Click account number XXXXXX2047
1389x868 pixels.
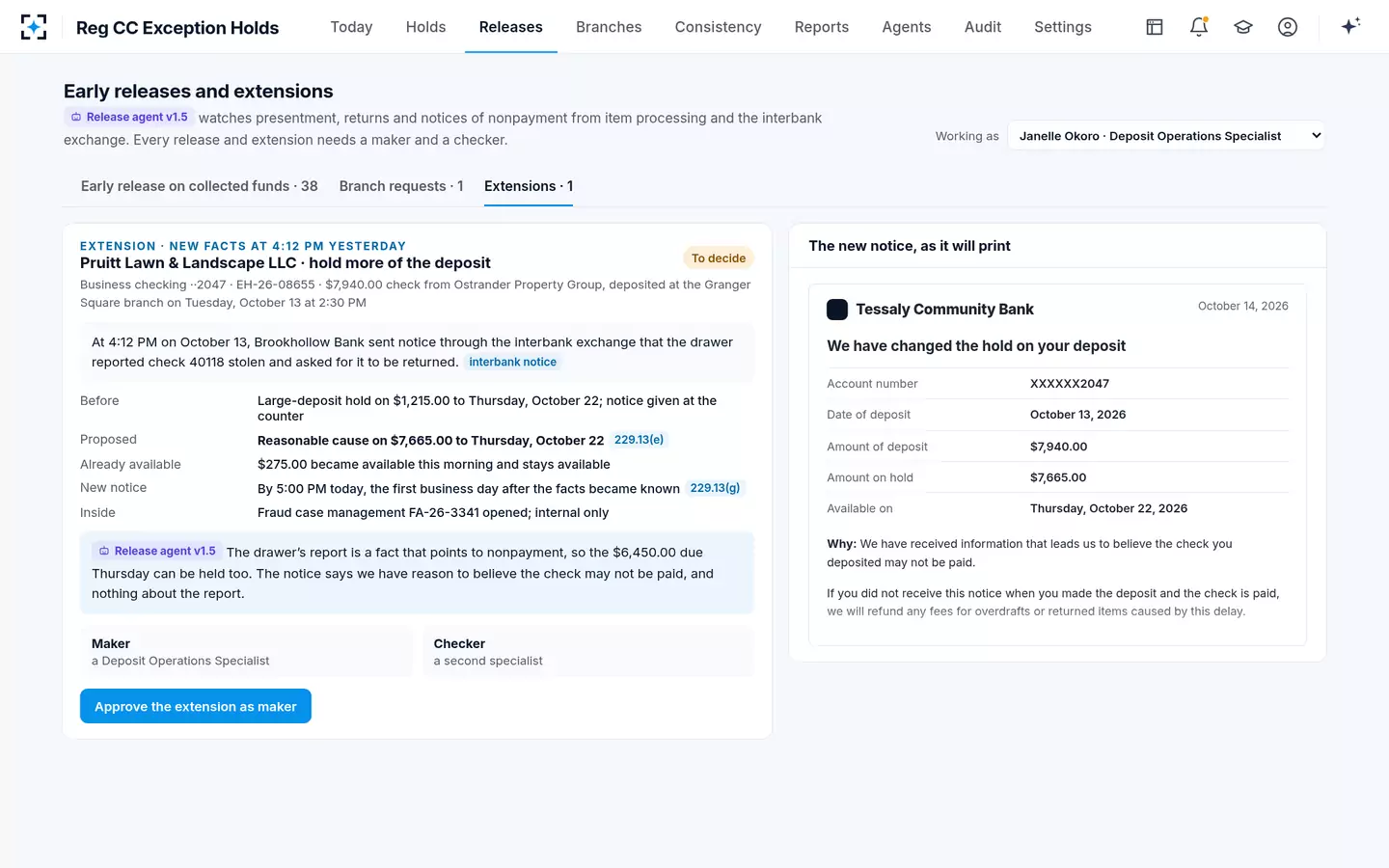coord(1070,384)
